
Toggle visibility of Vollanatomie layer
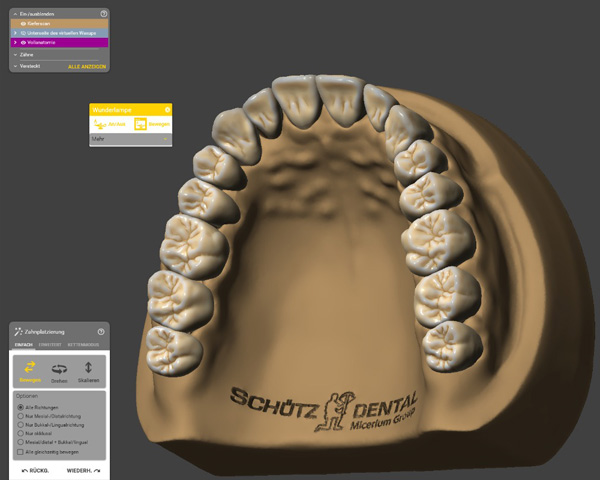click(x=23, y=42)
